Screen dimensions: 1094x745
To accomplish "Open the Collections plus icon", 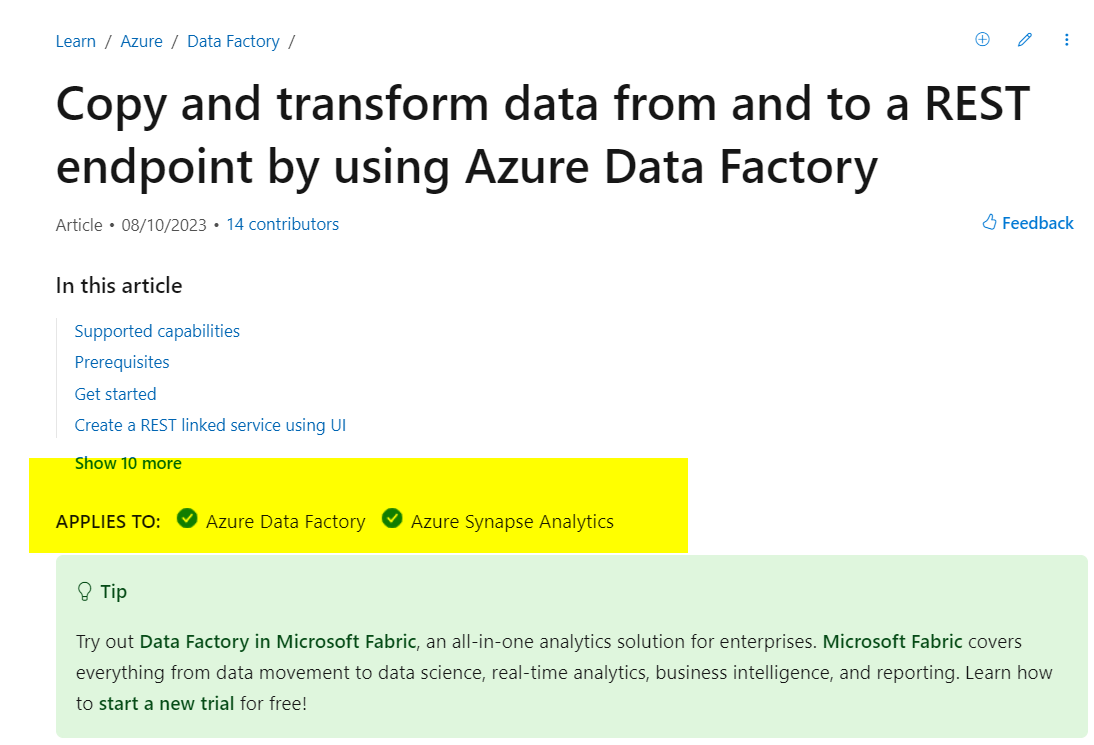I will pyautogui.click(x=982, y=39).
